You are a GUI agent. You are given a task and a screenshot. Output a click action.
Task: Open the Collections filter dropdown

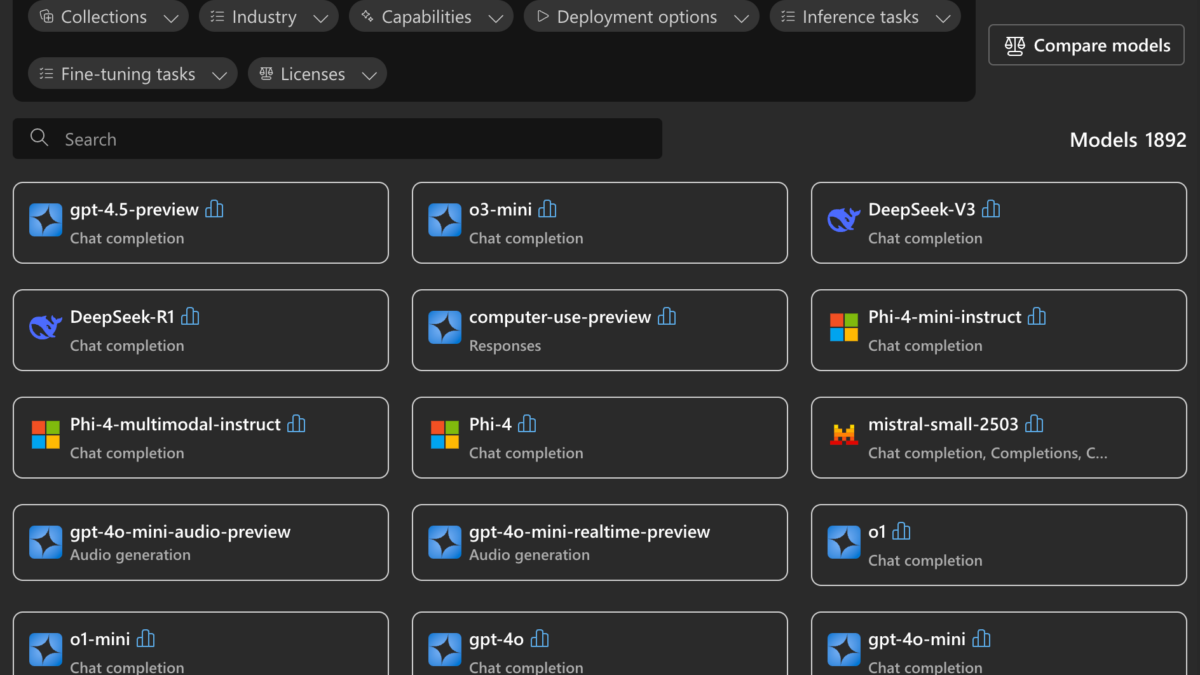[x=108, y=17]
